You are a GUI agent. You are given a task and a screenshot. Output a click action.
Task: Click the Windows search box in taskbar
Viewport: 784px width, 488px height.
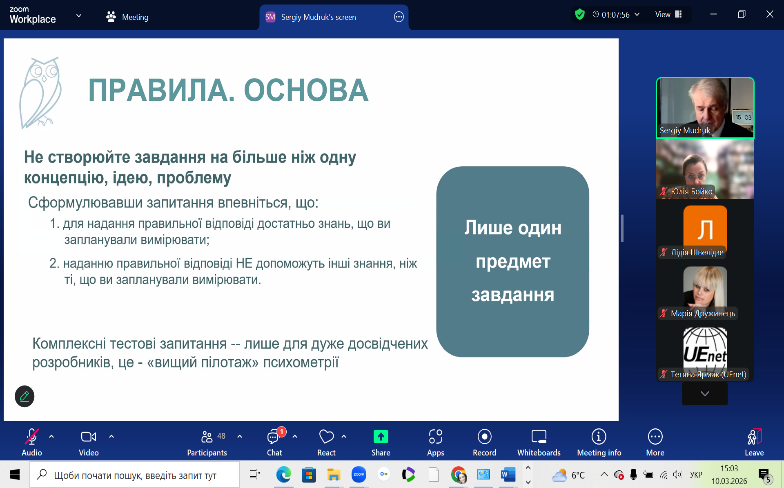(x=130, y=474)
